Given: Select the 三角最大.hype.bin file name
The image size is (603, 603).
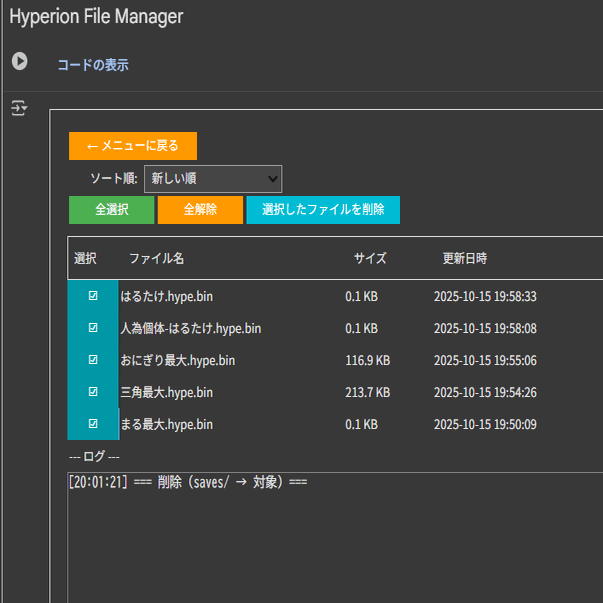Looking at the screenshot, I should click(166, 392).
